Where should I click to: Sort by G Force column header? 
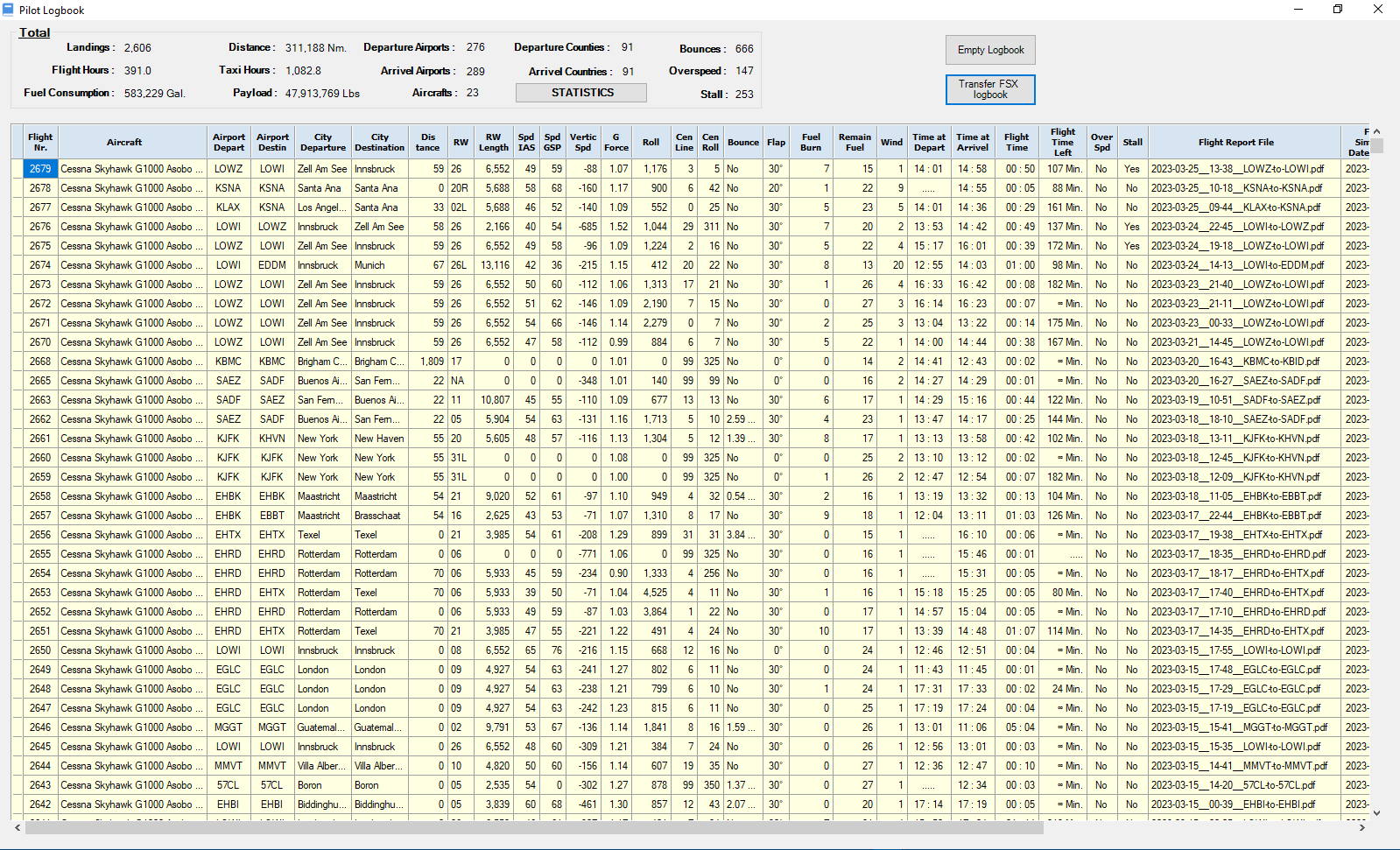point(616,142)
